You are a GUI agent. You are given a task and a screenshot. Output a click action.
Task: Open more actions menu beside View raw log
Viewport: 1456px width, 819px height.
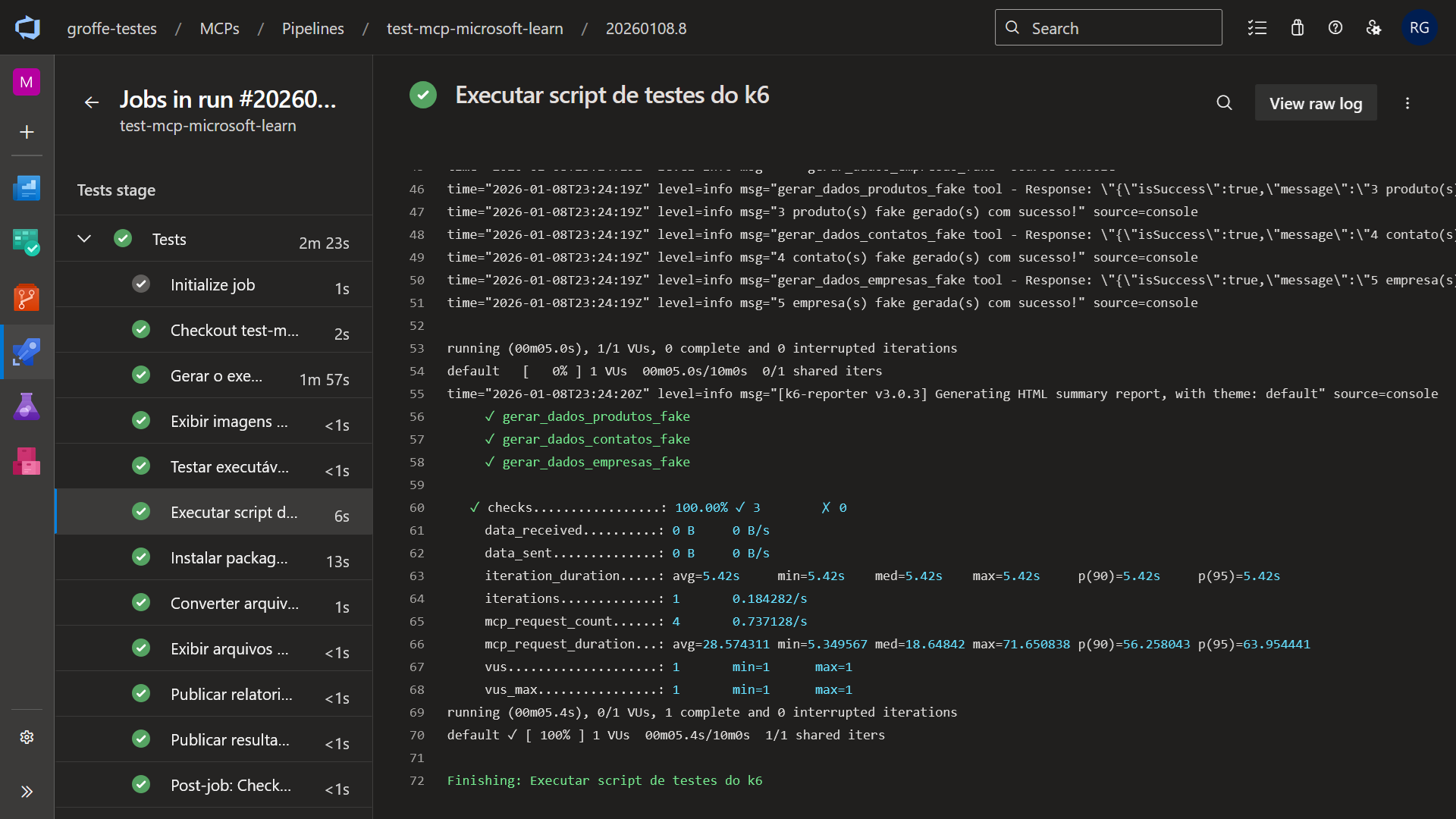1407,103
